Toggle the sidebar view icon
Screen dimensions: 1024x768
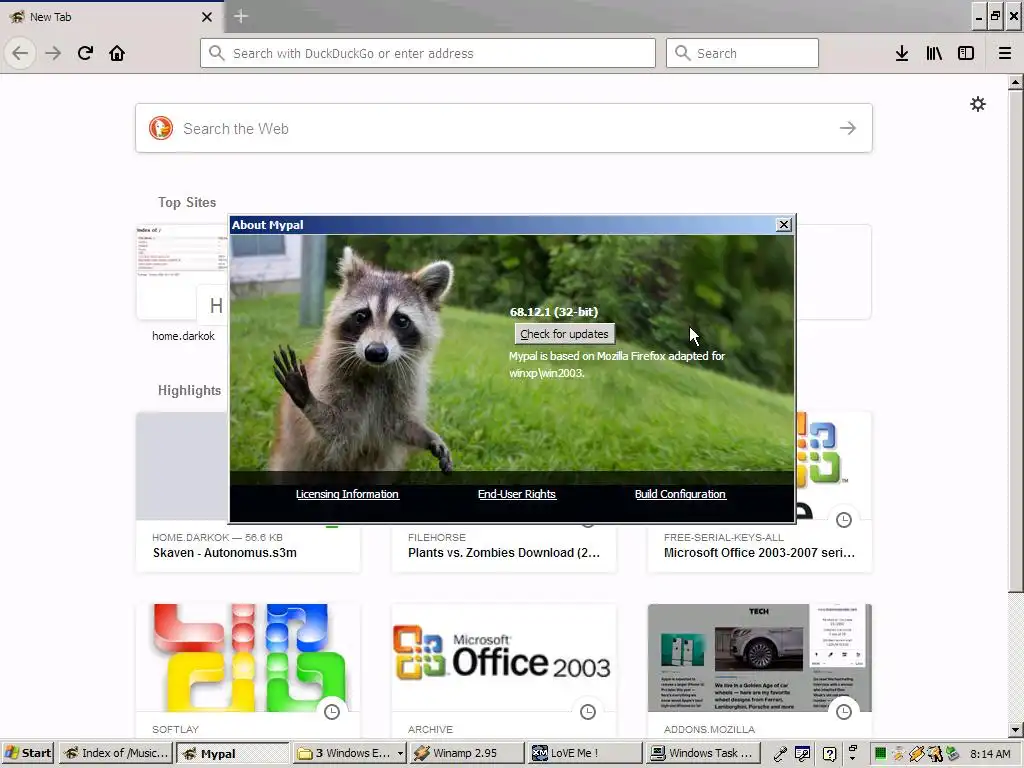pyautogui.click(x=966, y=53)
